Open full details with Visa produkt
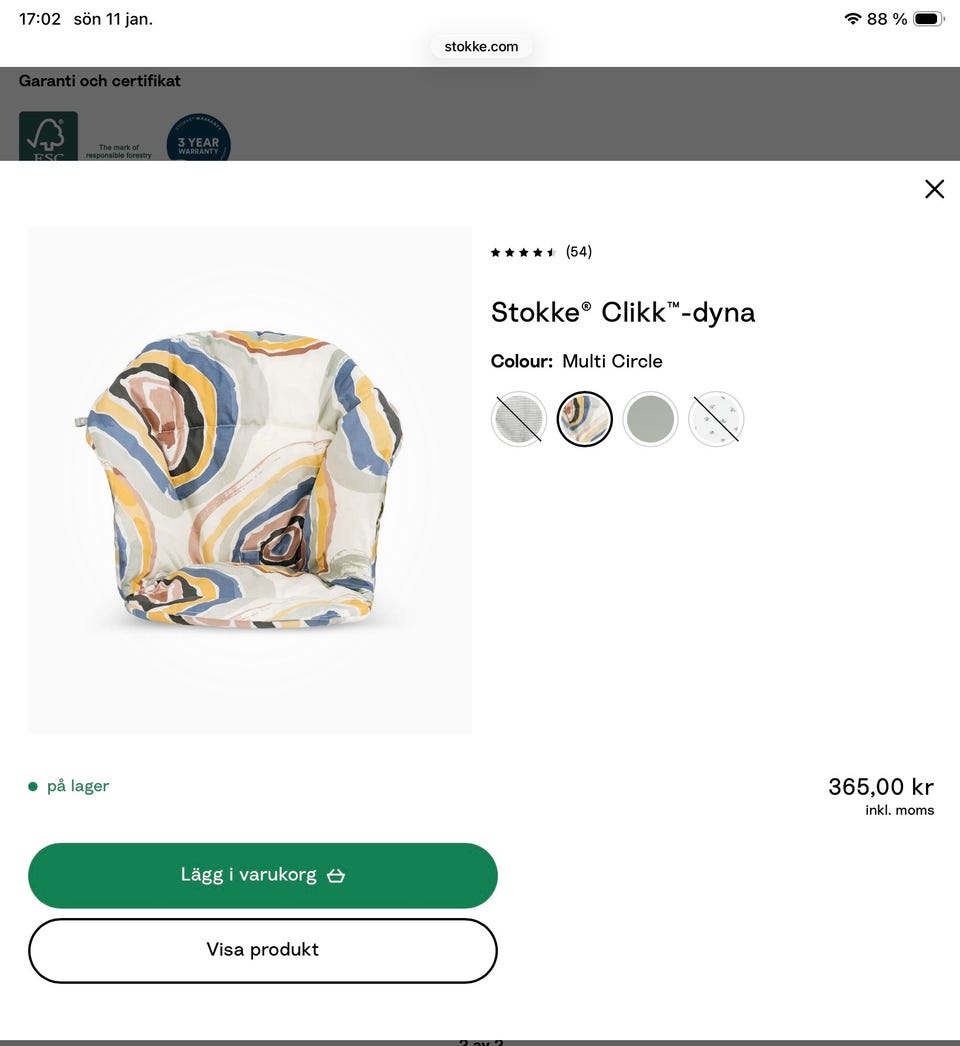The image size is (960, 1046). click(262, 950)
